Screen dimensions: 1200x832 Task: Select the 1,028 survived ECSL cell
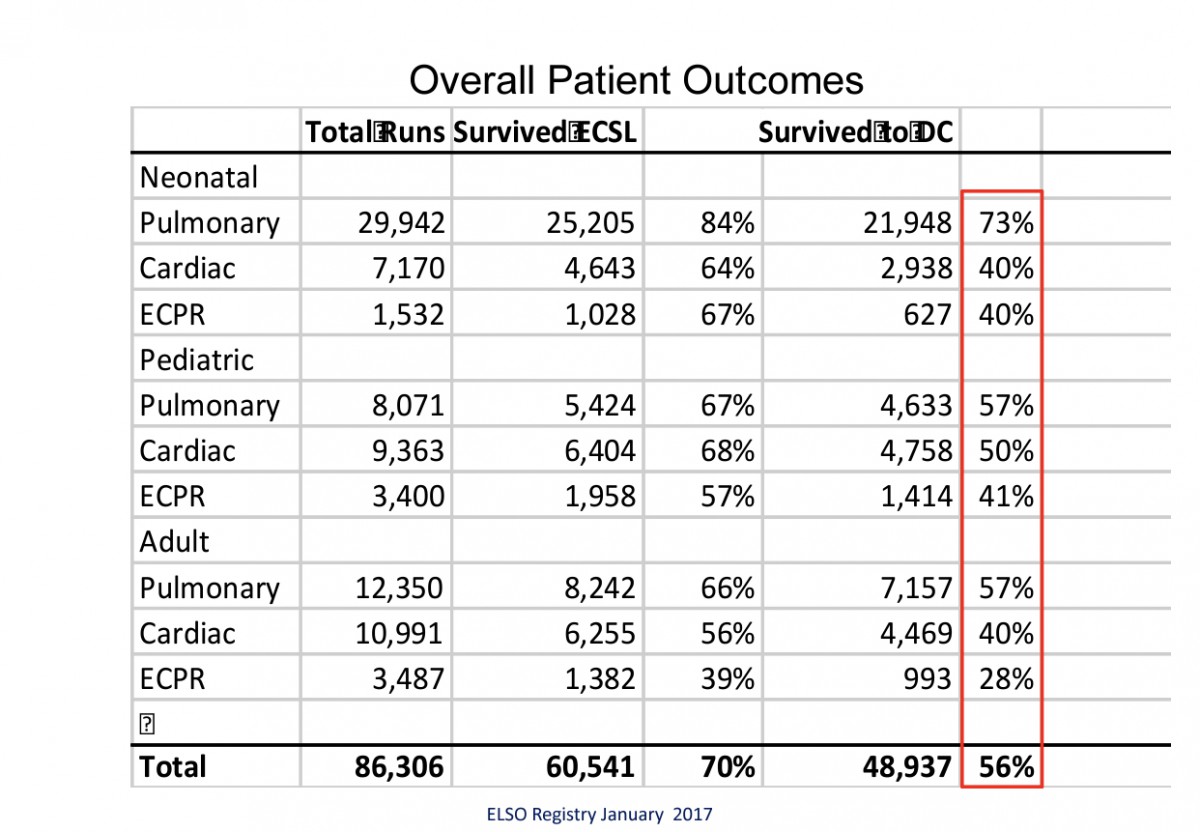[x=597, y=315]
